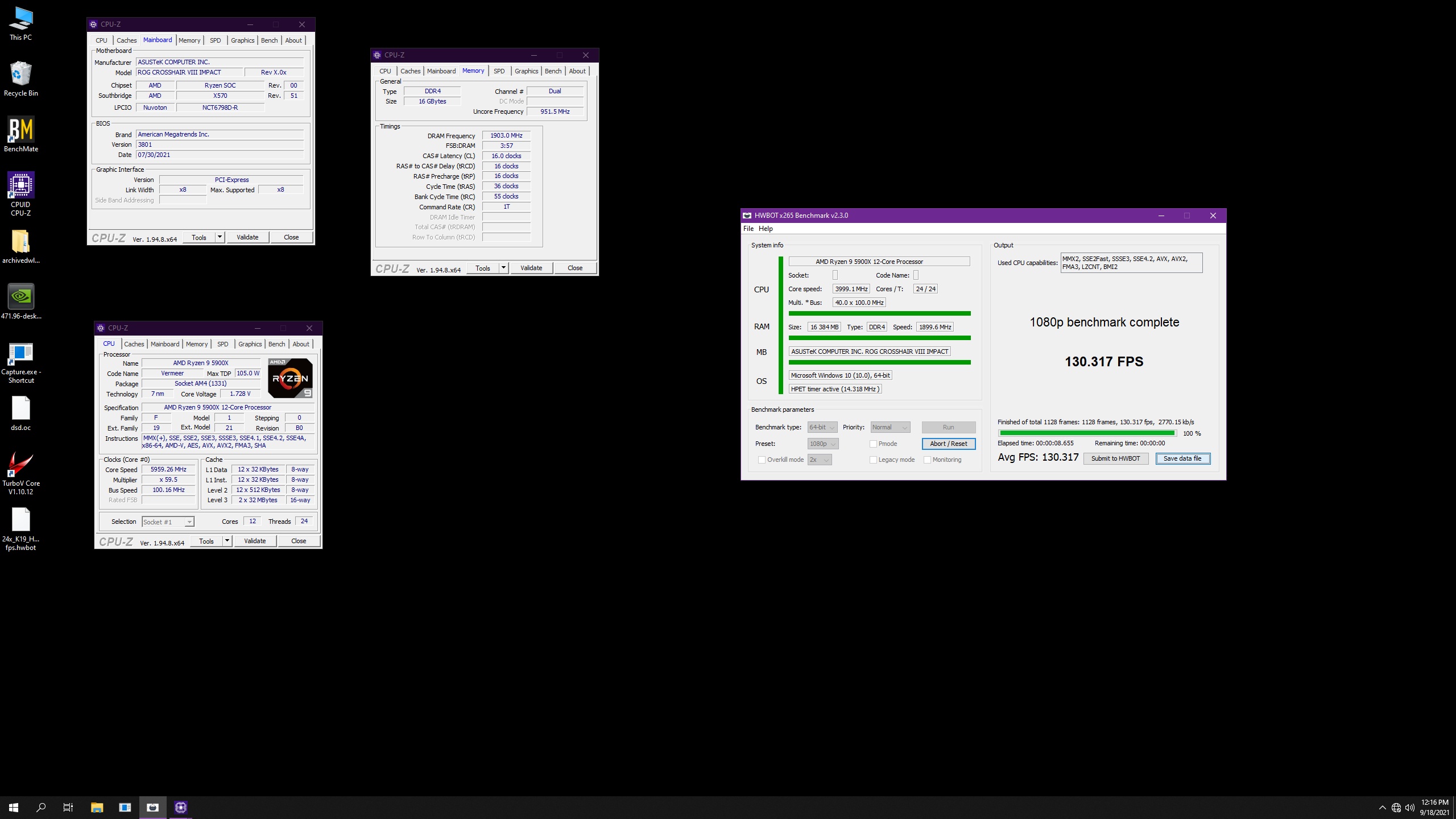
Task: Open the Windows Start menu
Action: click(x=14, y=807)
